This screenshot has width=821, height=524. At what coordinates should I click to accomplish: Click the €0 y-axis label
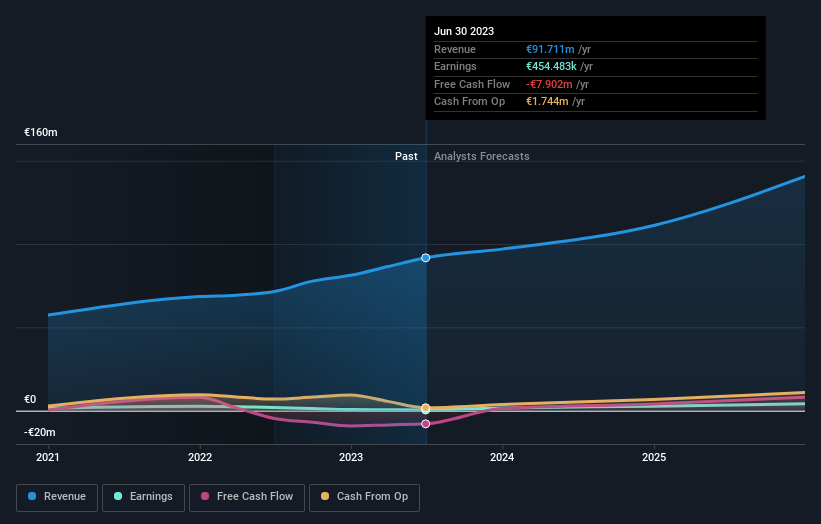coord(30,399)
